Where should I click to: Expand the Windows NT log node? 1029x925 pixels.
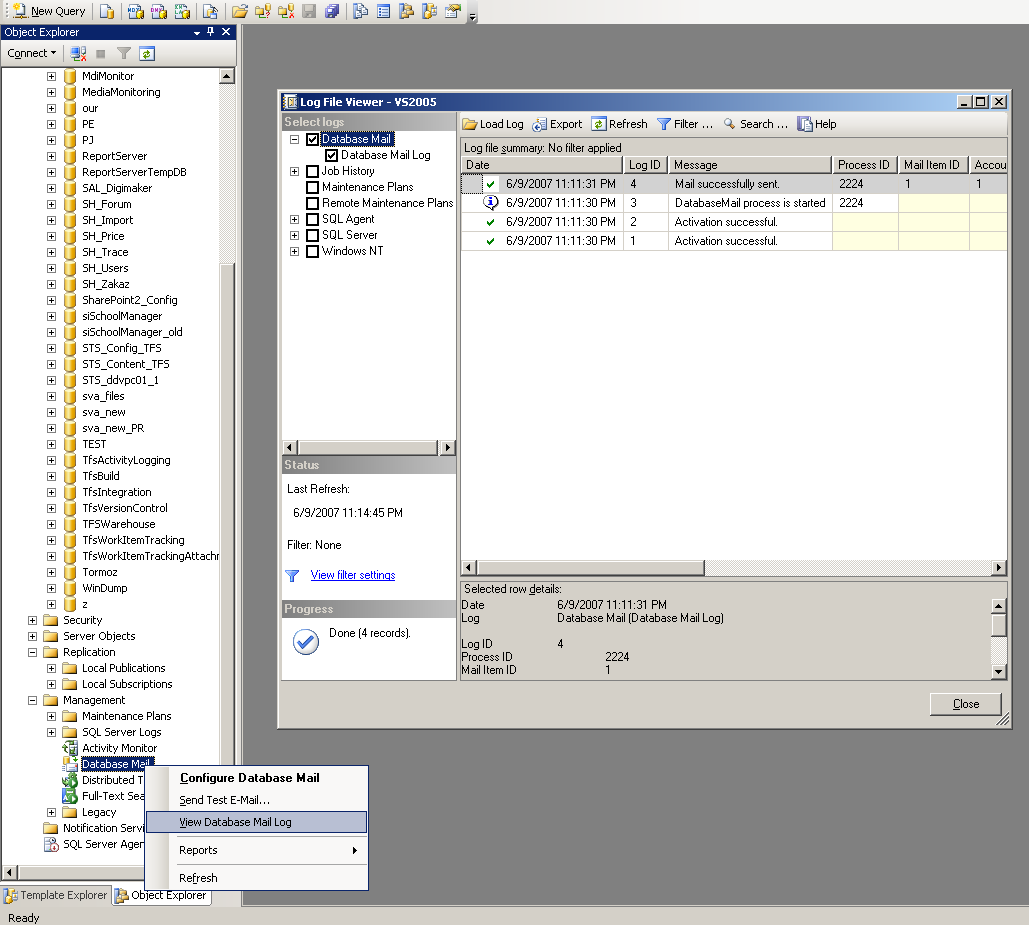click(x=295, y=251)
